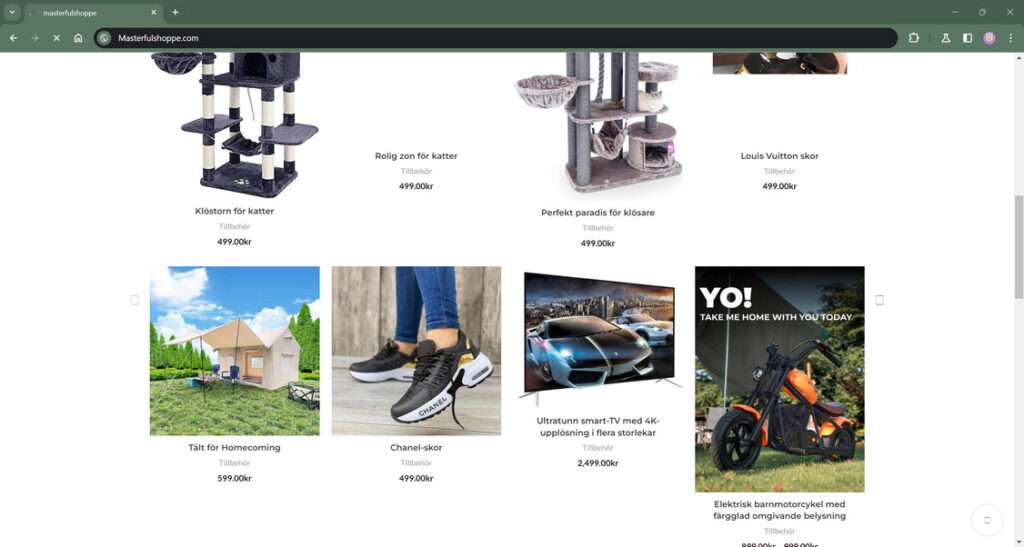Click the site info icon in address bar

104,38
